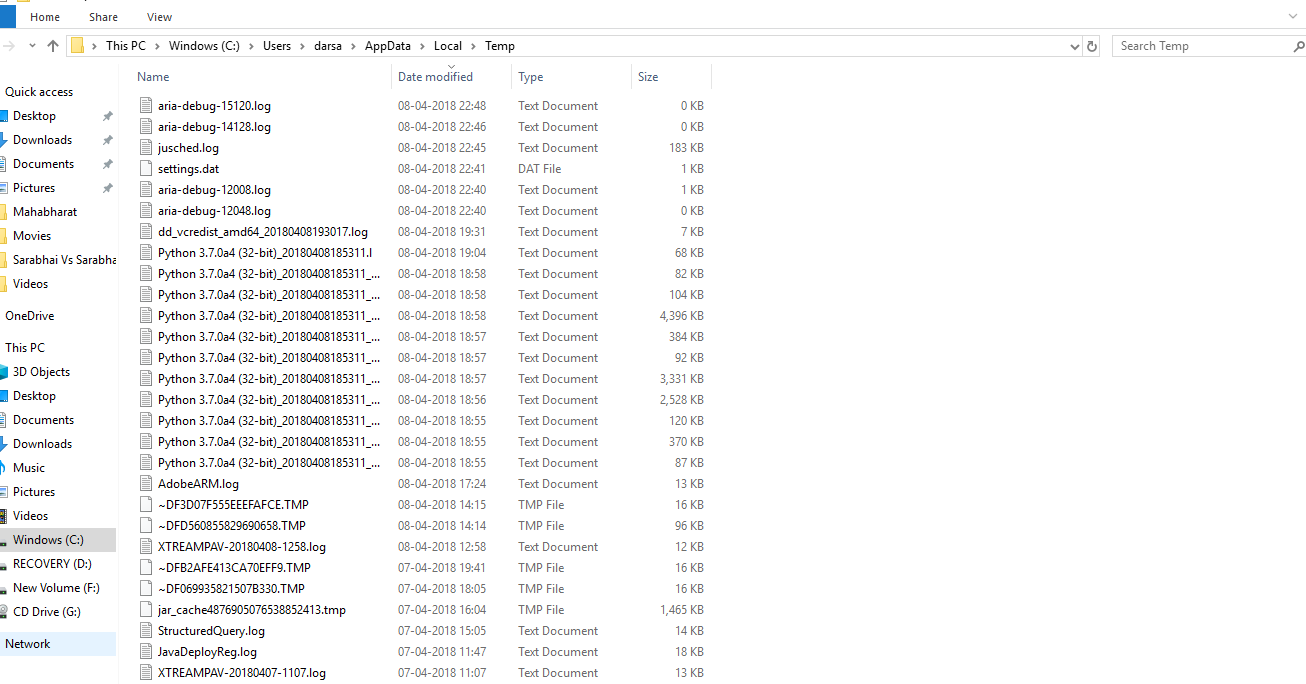Select AppData breadcrumb
This screenshot has width=1306, height=684.
388,46
